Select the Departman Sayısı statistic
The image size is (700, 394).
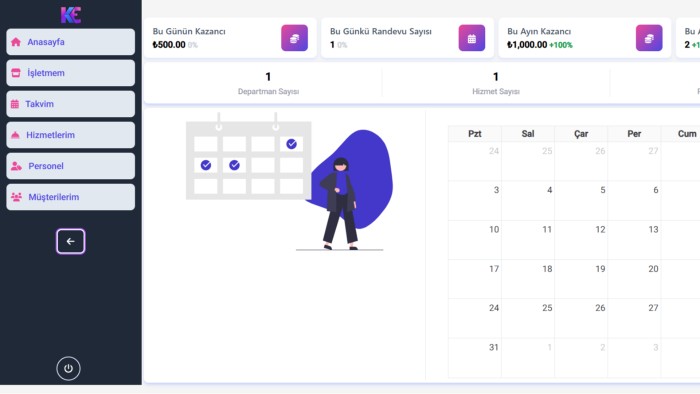(268, 83)
